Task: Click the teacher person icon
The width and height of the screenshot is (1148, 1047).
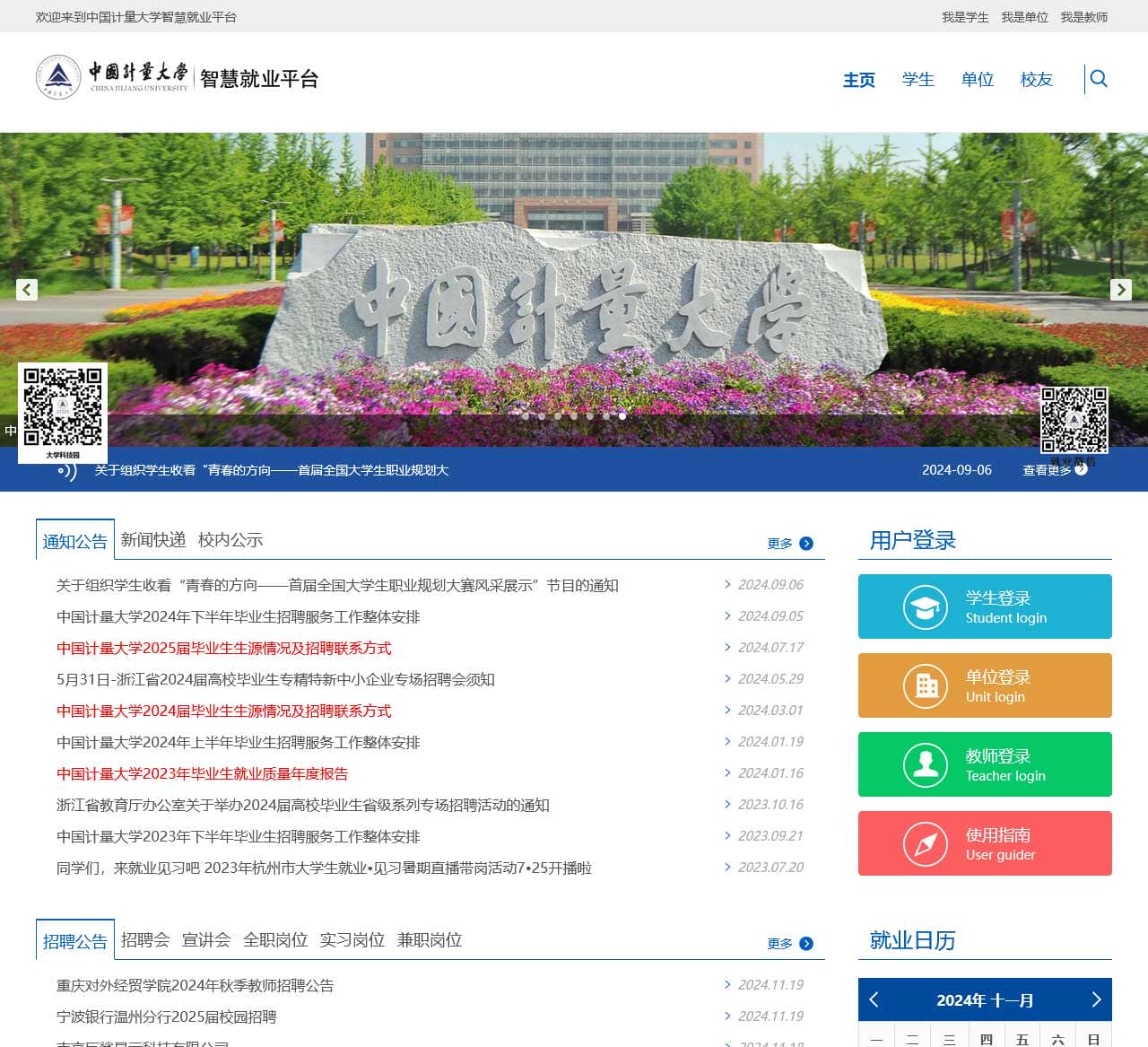Action: pos(926,765)
